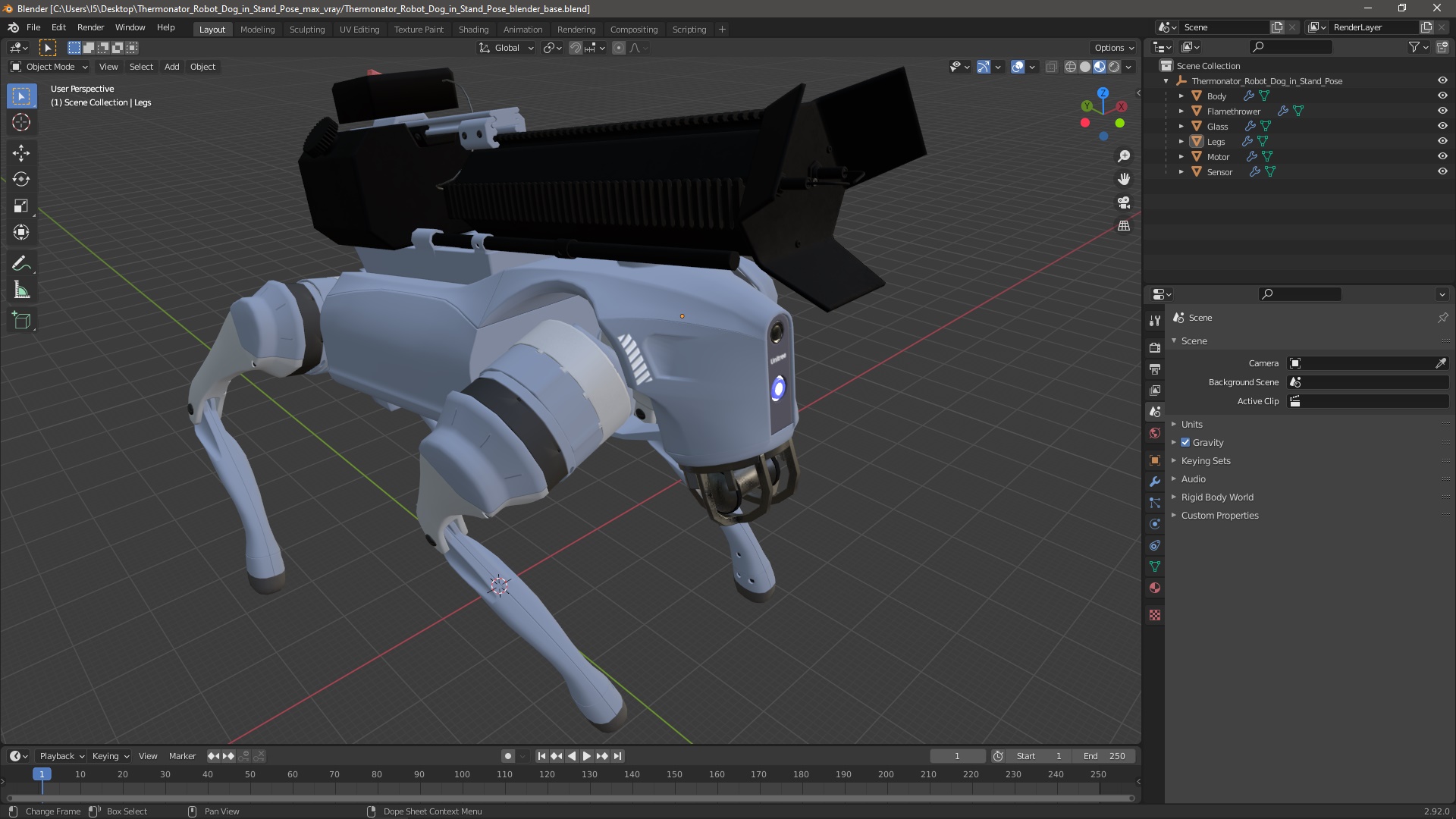Open the World properties tab

pos(1155,433)
